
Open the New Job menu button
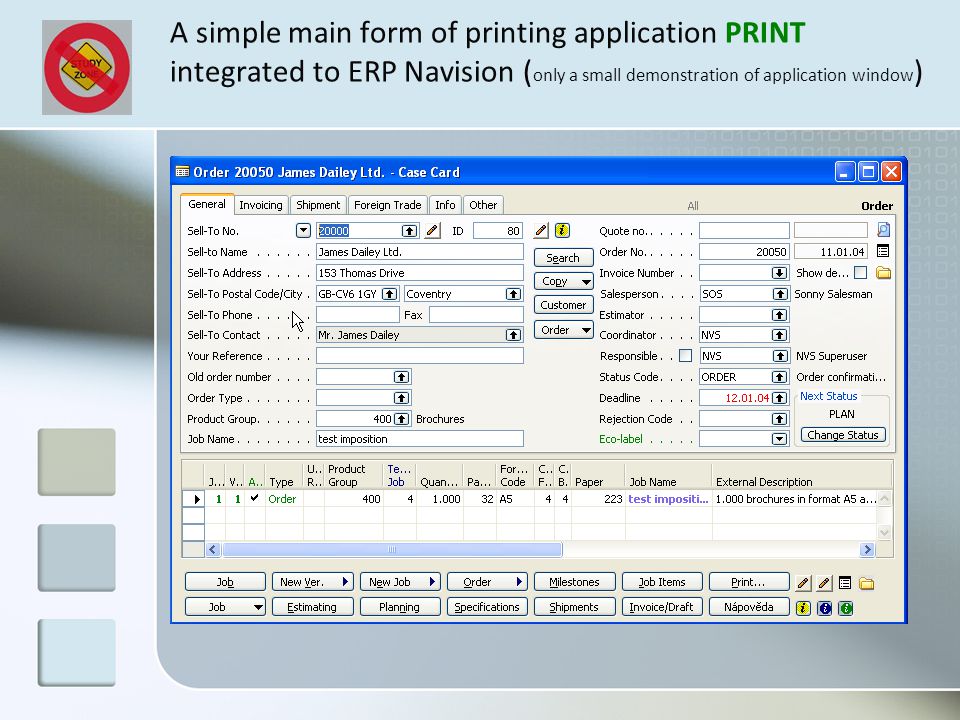pyautogui.click(x=400, y=582)
